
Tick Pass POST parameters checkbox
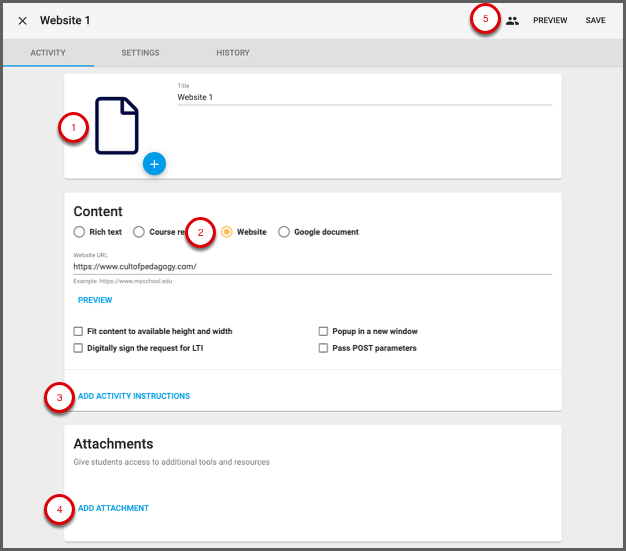pos(323,348)
